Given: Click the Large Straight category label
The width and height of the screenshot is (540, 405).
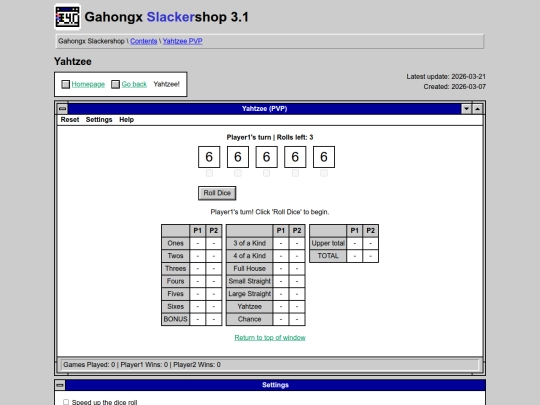Looking at the screenshot, I should click(249, 294).
